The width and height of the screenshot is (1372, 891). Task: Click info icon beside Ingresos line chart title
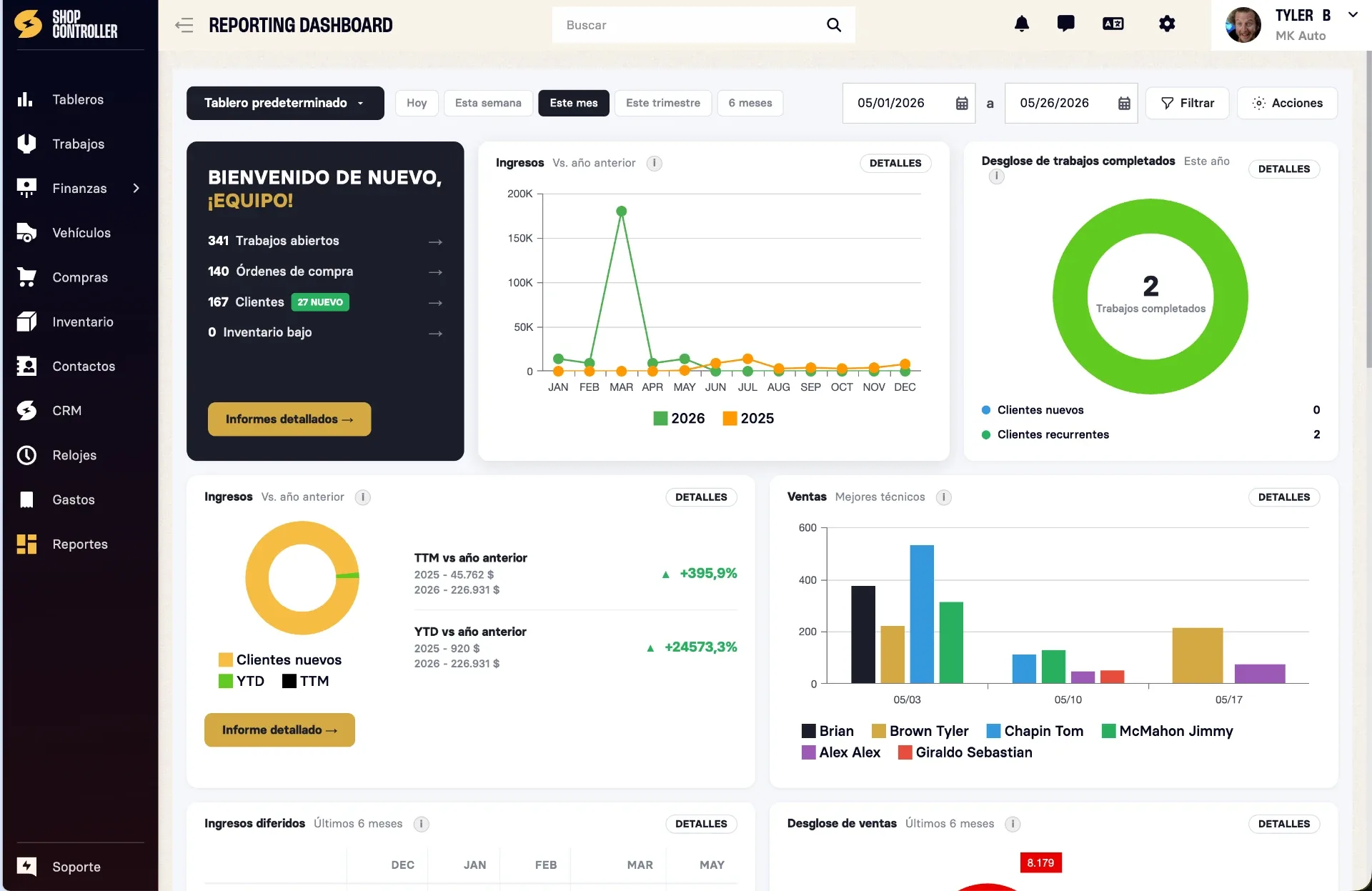654,163
